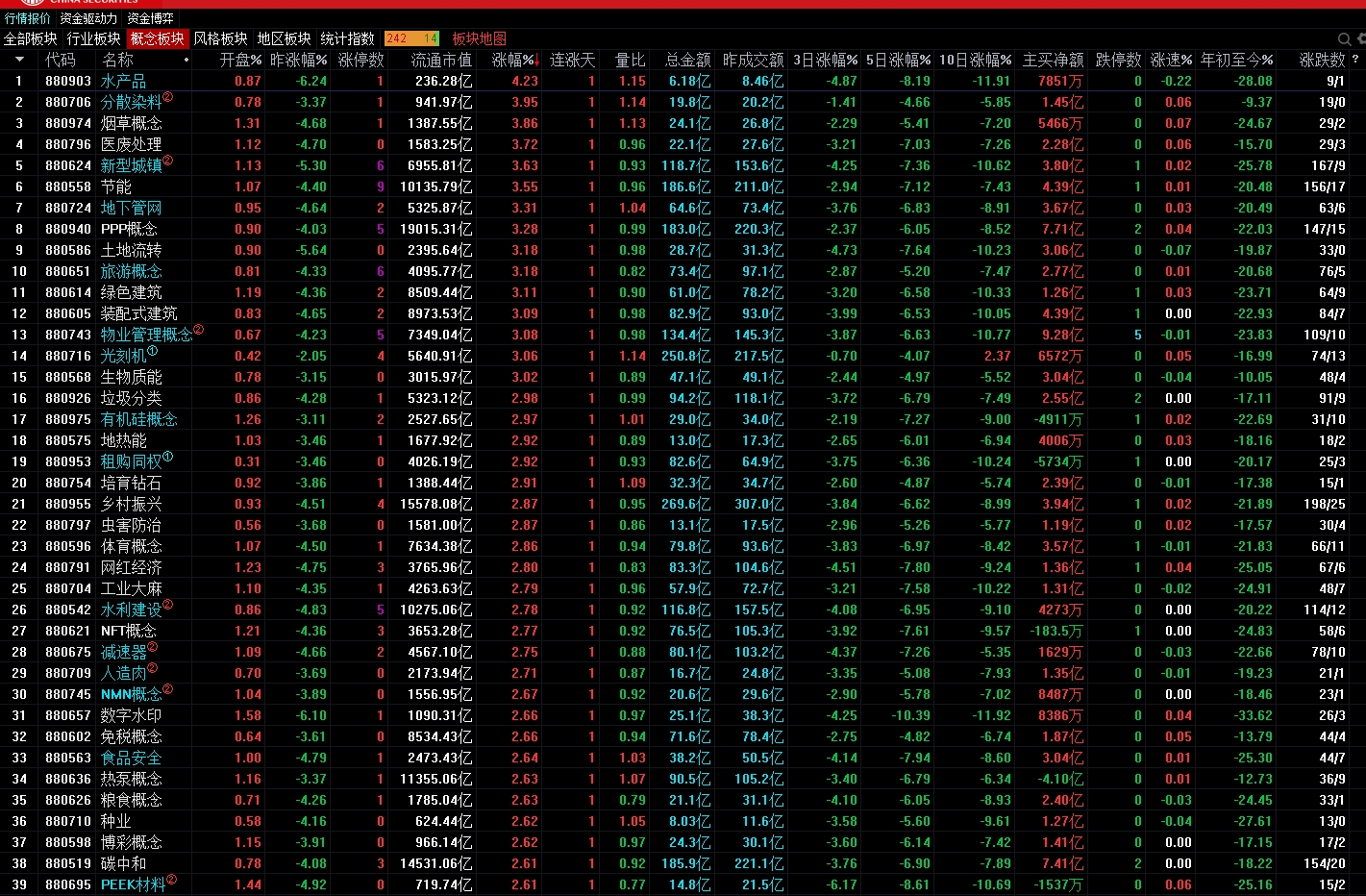Click the circled 1 marker beside 租购同权
This screenshot has width=1366, height=896.
click(167, 457)
